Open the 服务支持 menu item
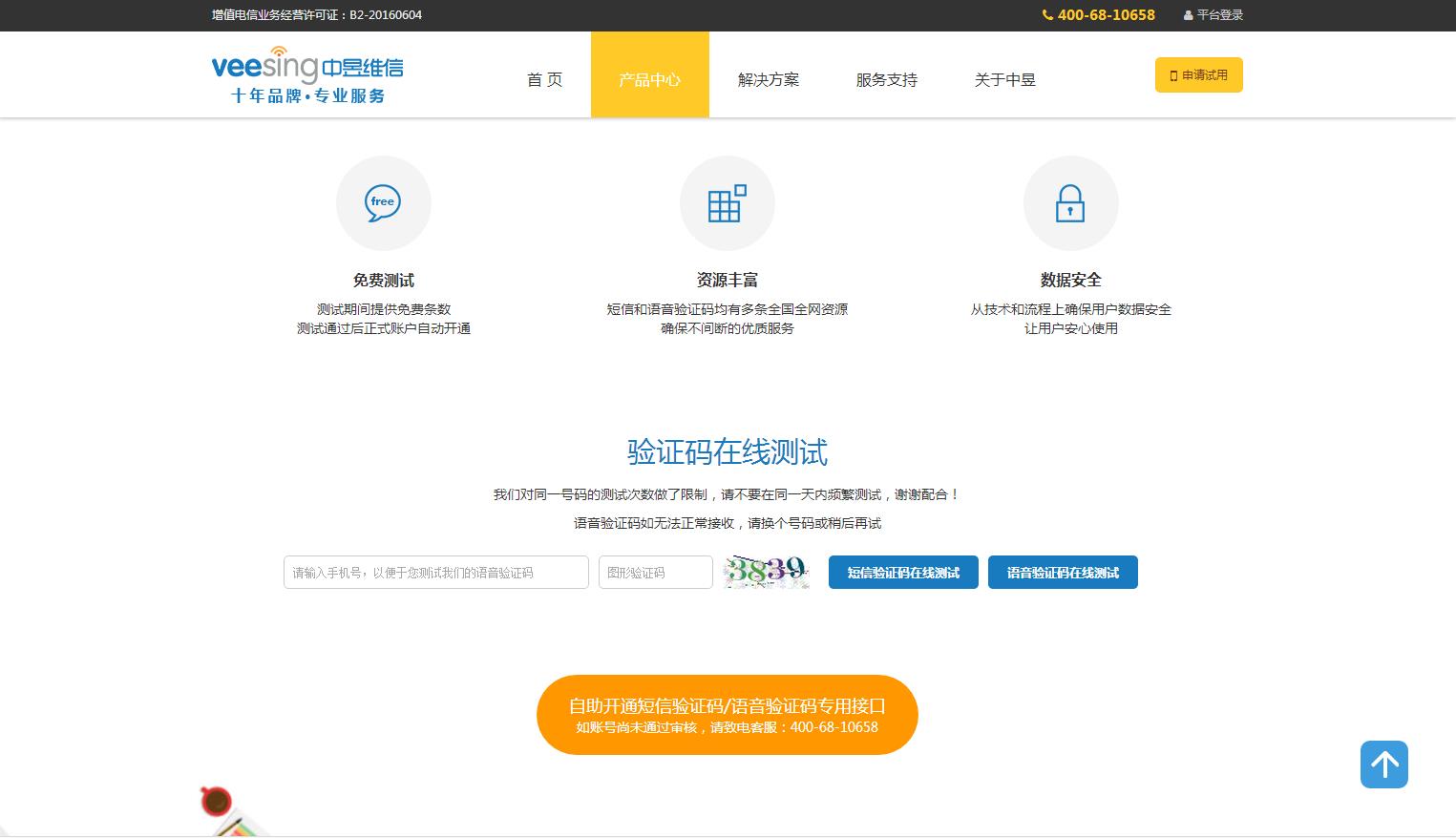 click(886, 80)
